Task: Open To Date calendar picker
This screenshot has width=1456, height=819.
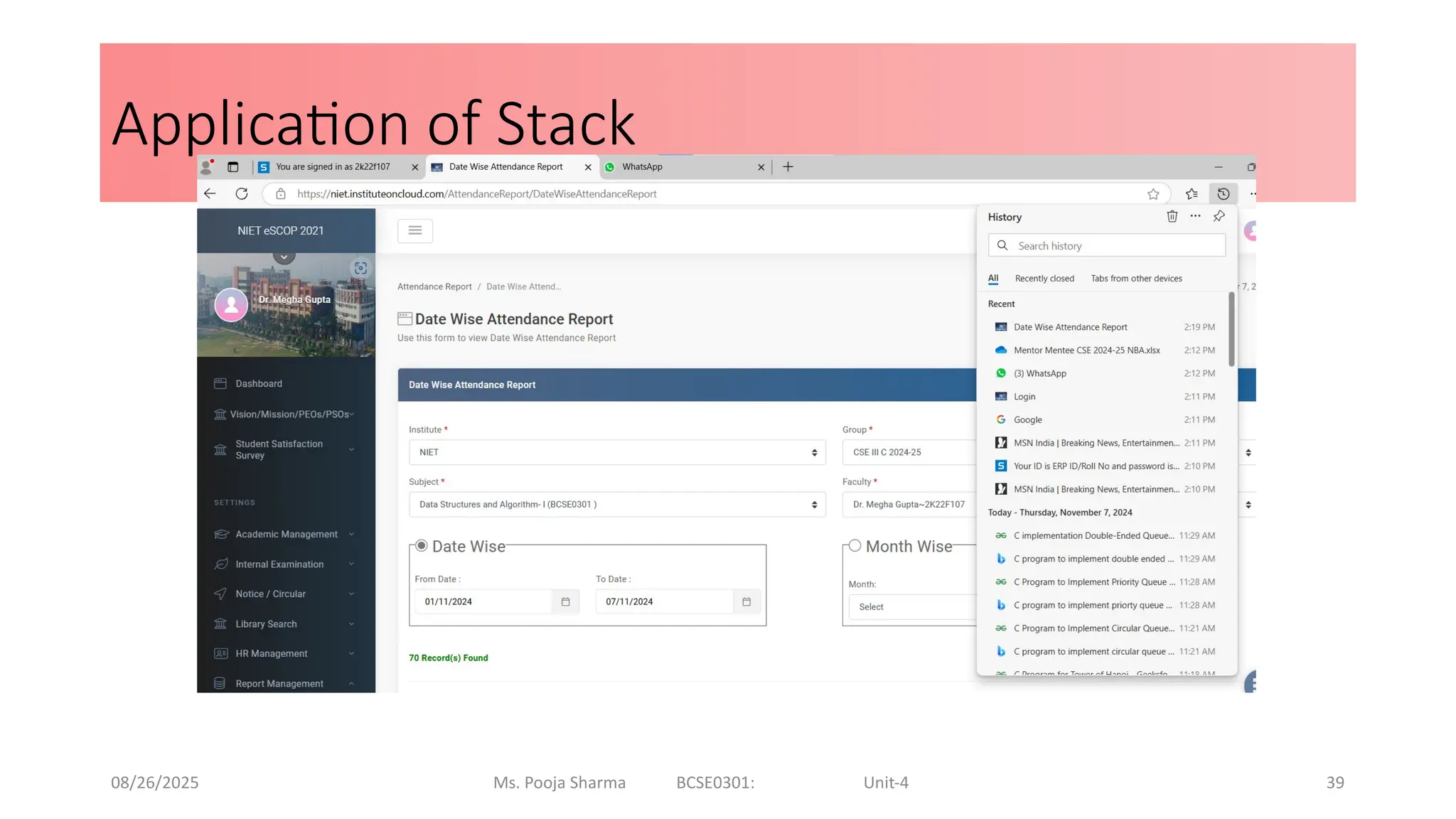Action: tap(746, 601)
